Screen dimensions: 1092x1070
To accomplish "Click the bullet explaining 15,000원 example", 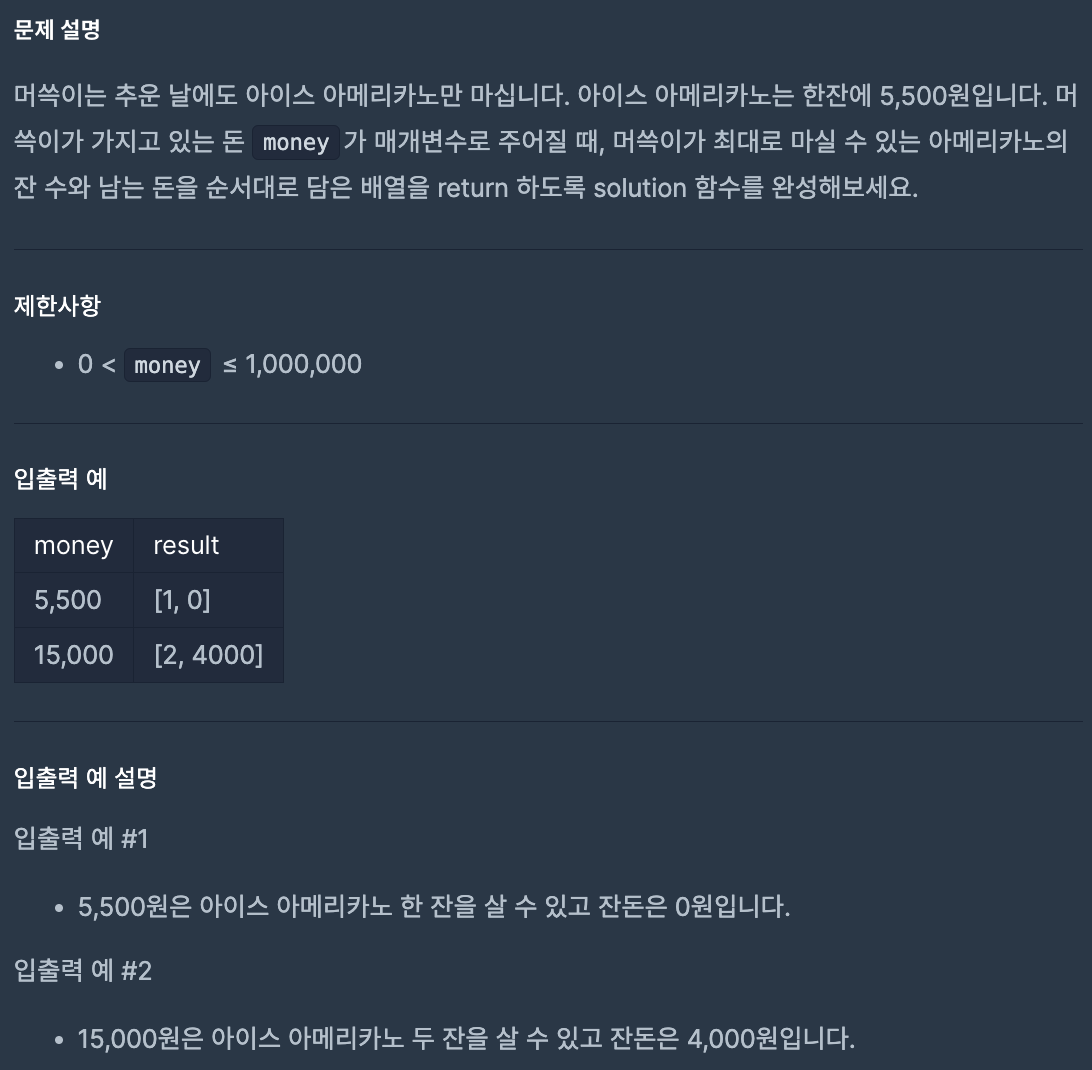I will (466, 1038).
